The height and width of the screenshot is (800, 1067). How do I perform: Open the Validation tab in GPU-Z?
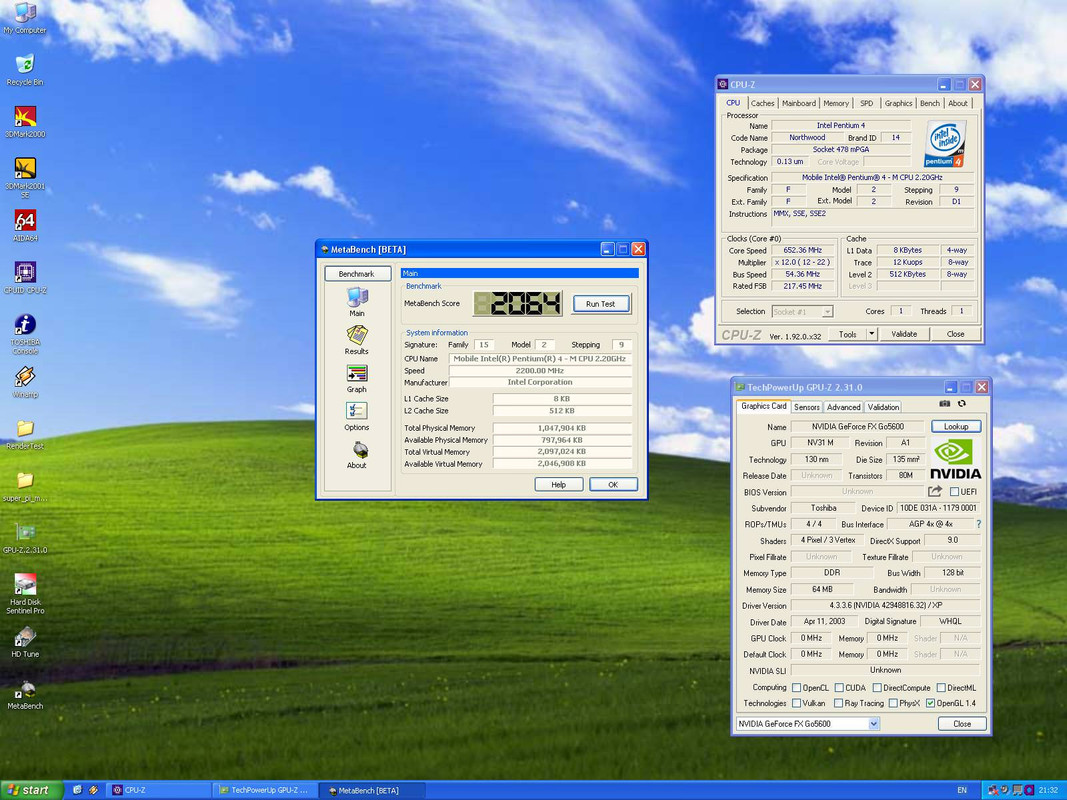coord(883,407)
